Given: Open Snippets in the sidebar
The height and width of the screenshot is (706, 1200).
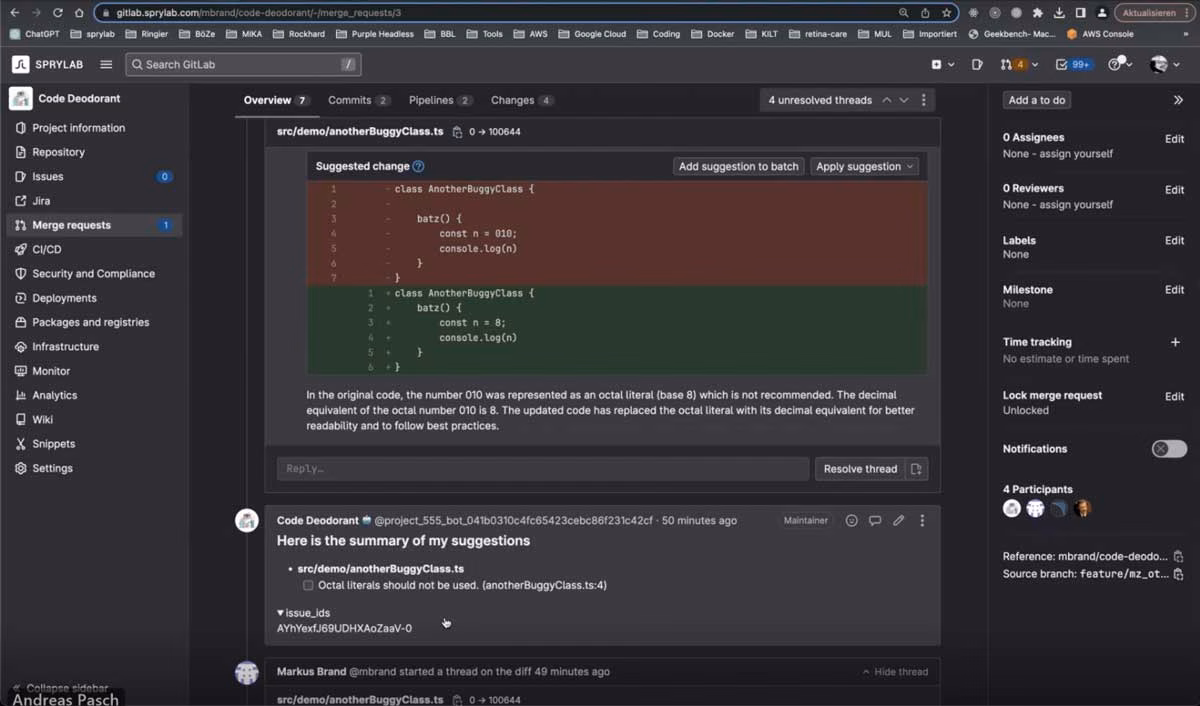Looking at the screenshot, I should tap(53, 444).
